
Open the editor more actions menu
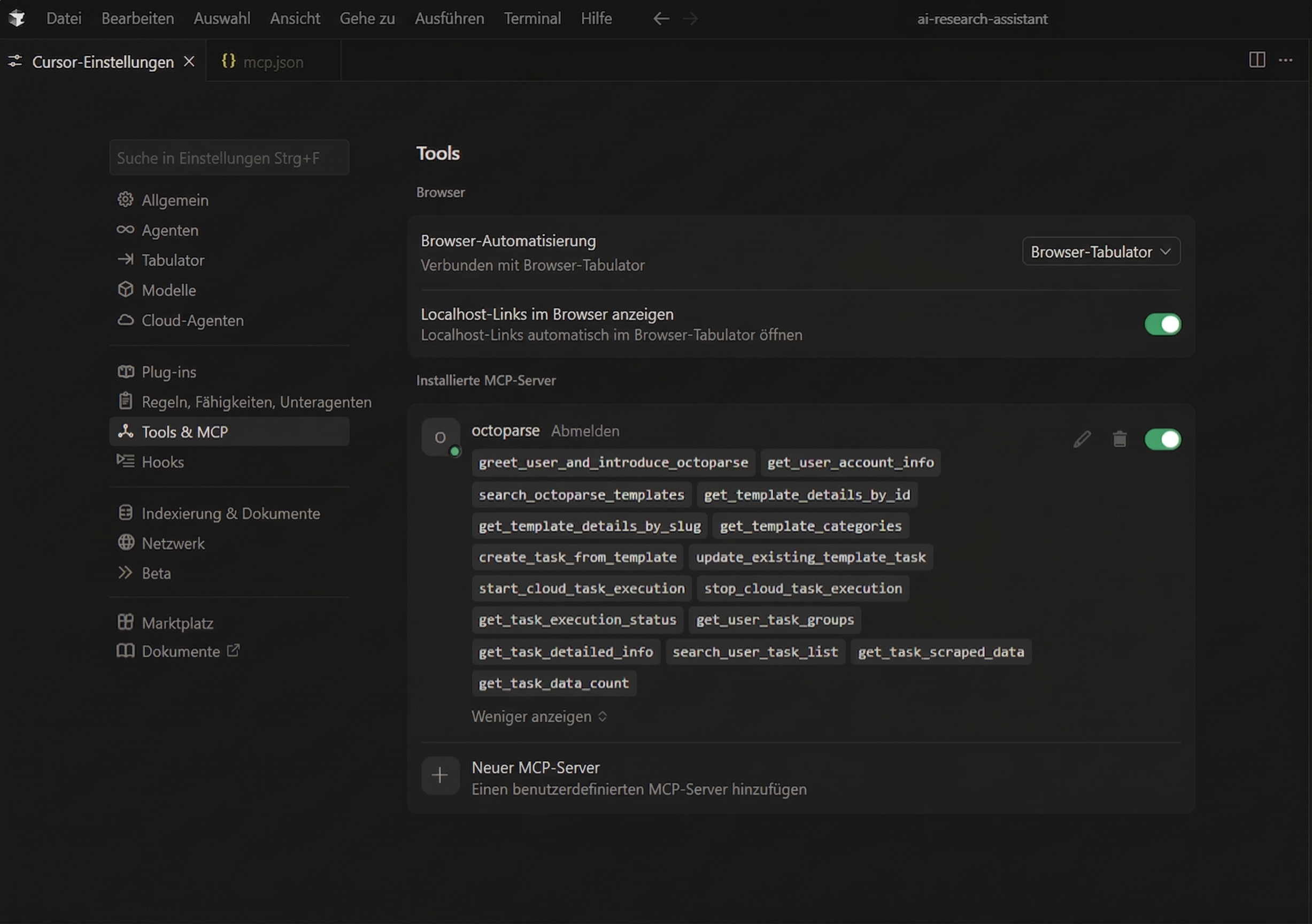point(1286,60)
